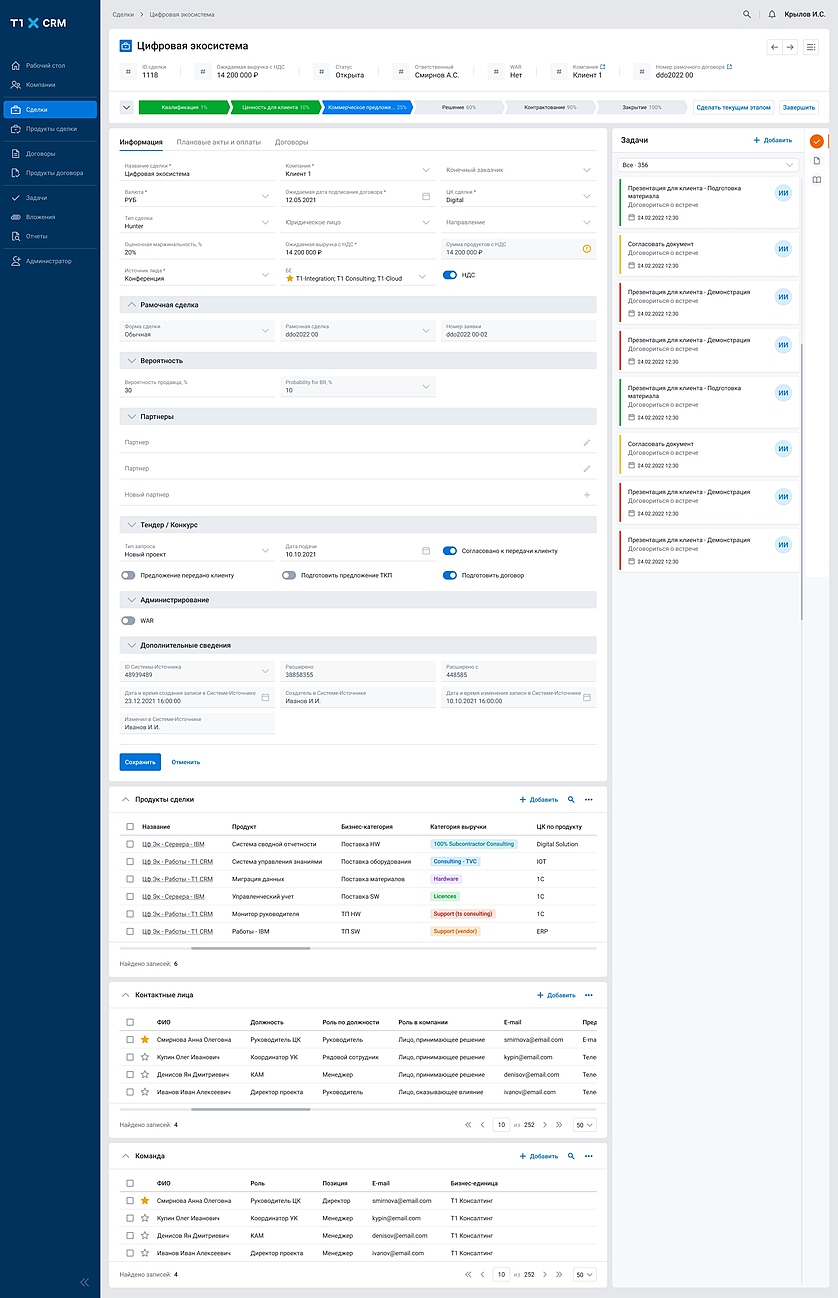Select the Решение 60% pipeline stage

(458, 107)
